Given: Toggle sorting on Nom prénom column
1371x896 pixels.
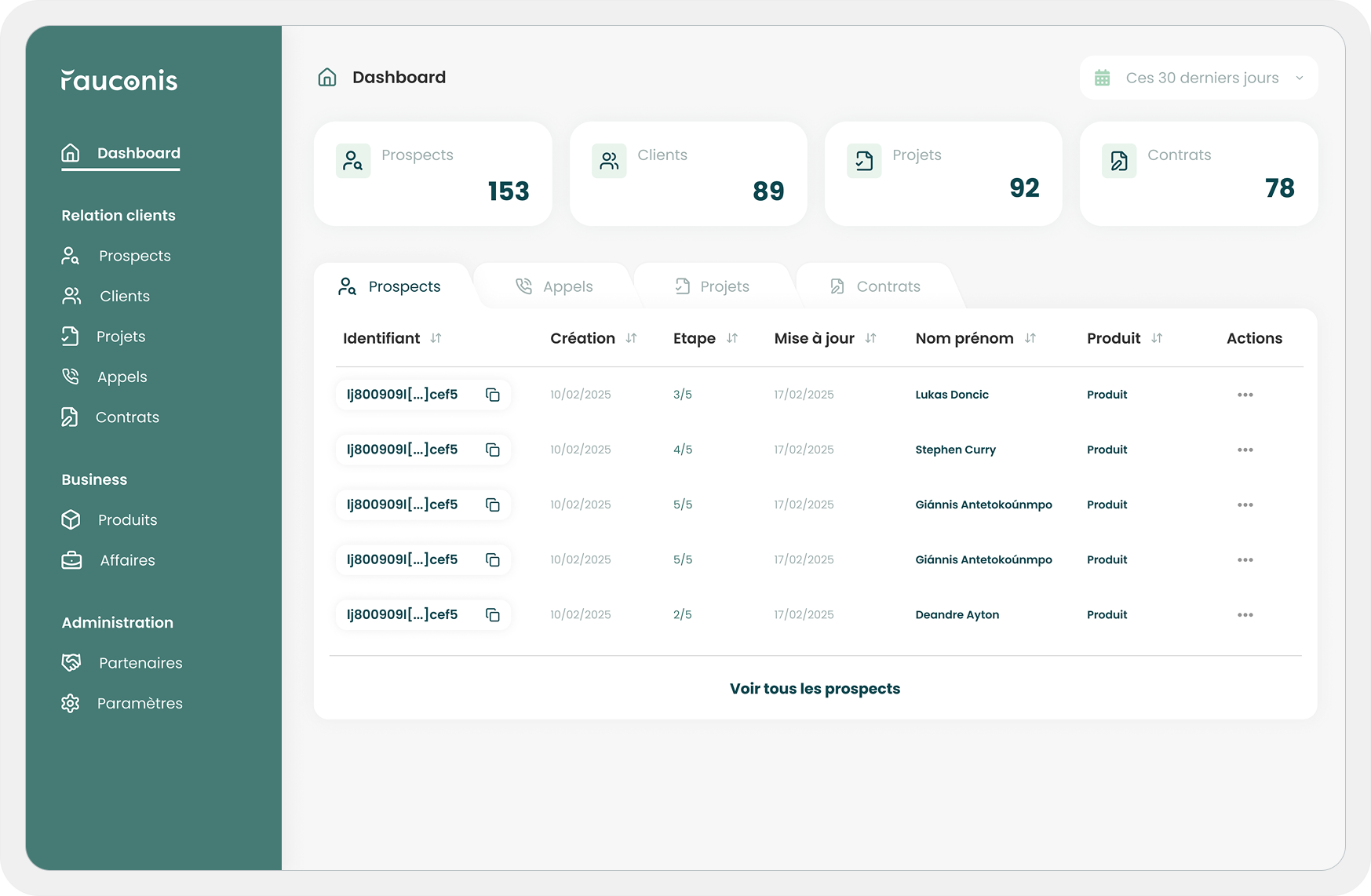Looking at the screenshot, I should 1030,338.
